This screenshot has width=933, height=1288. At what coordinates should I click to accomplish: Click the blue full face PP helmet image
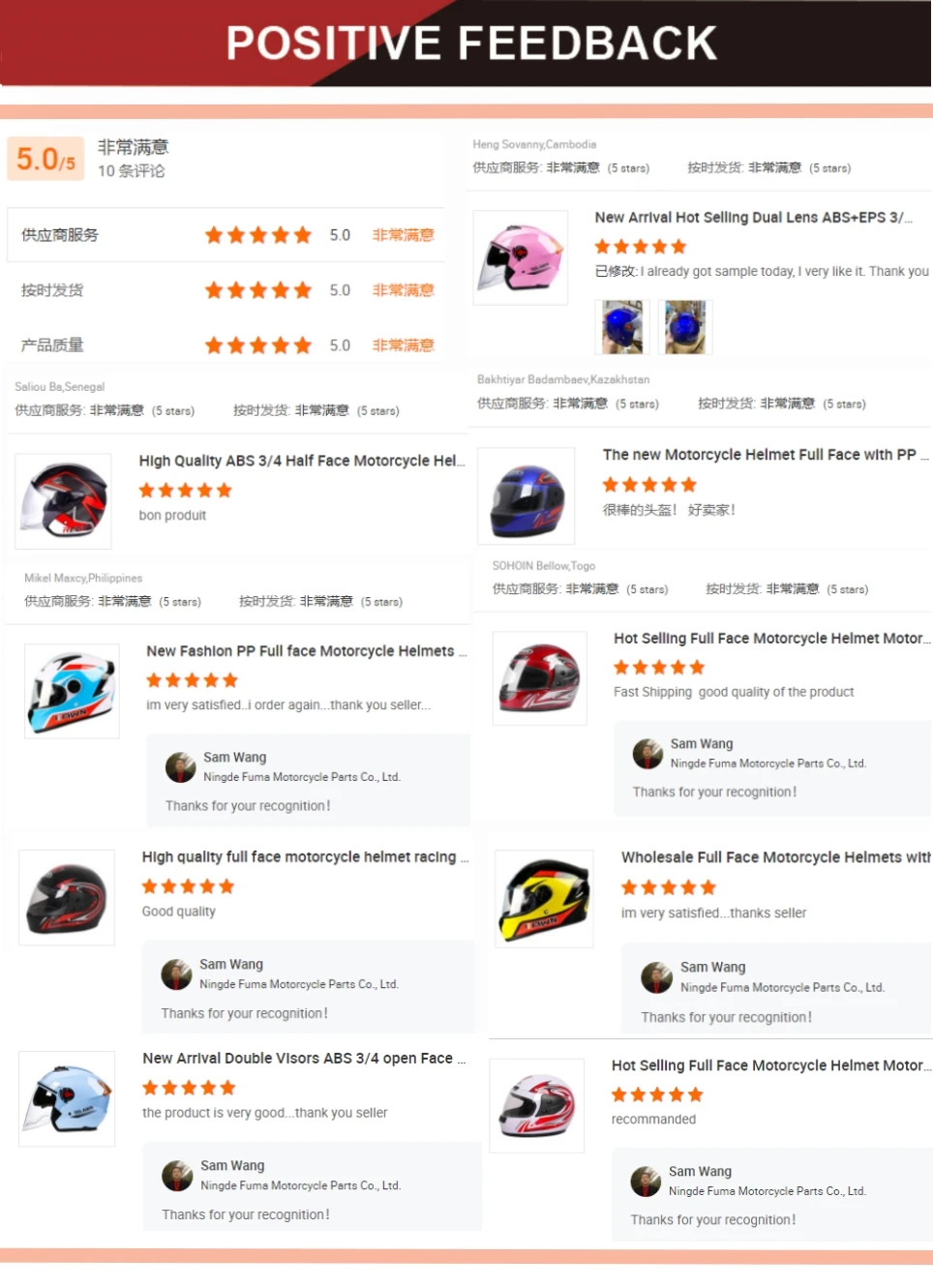(x=526, y=495)
